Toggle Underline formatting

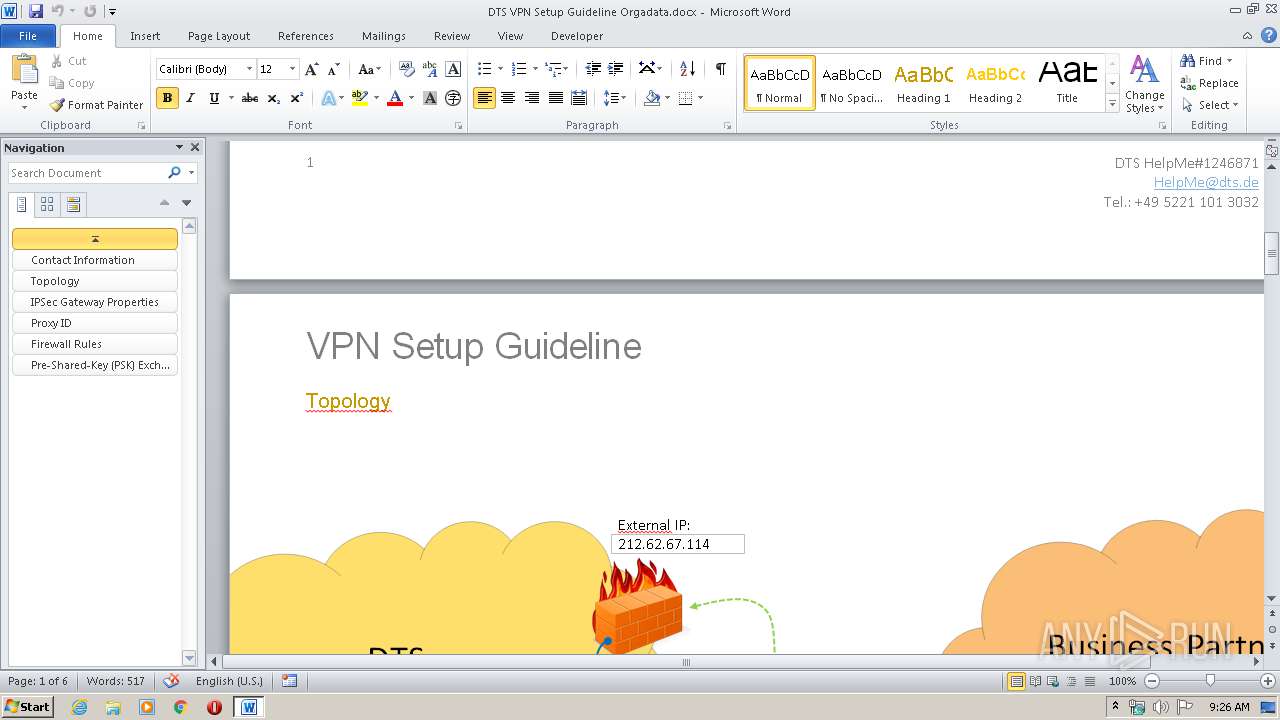coord(214,98)
